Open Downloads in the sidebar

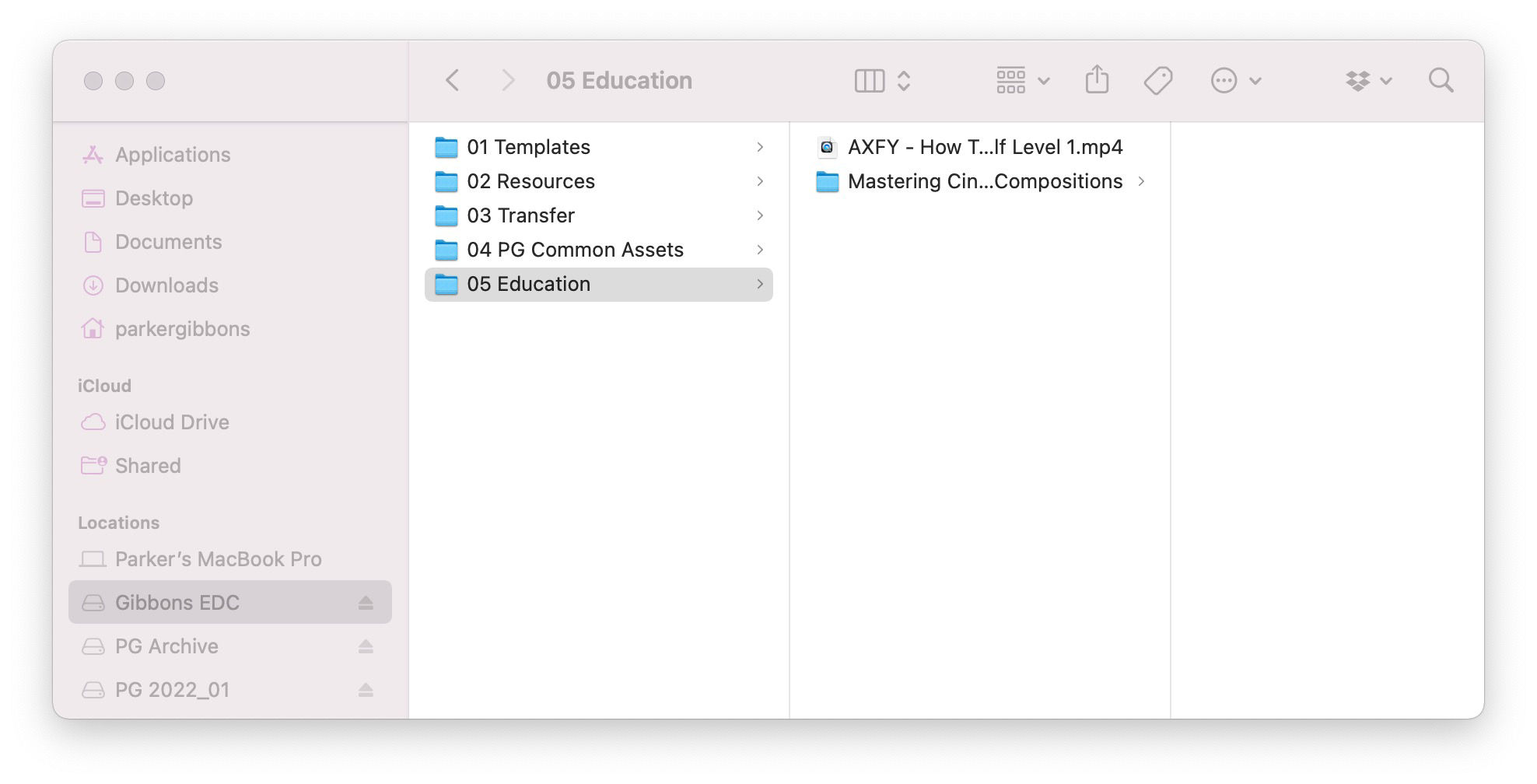(x=230, y=285)
